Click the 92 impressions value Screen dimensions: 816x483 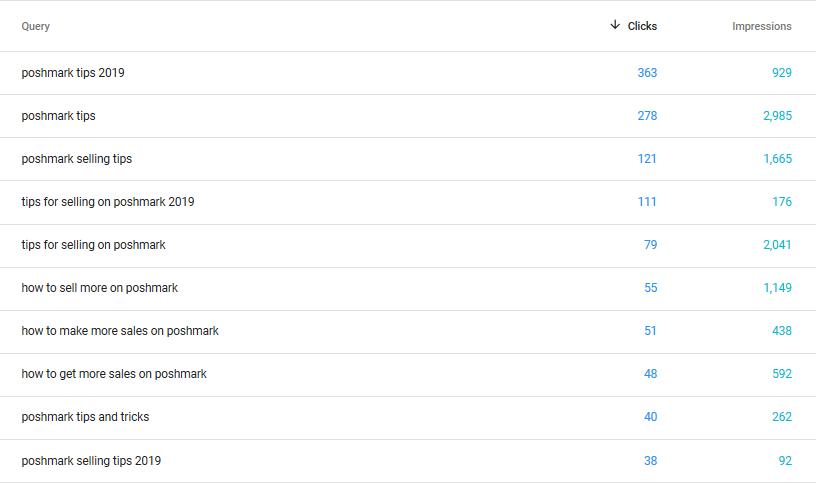[785, 461]
